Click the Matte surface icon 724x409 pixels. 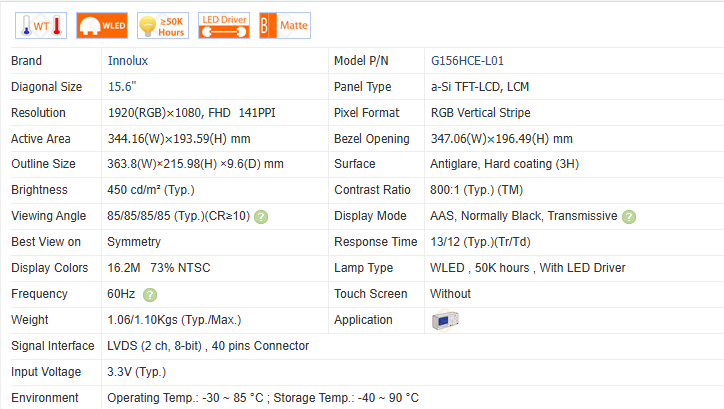pyautogui.click(x=283, y=25)
